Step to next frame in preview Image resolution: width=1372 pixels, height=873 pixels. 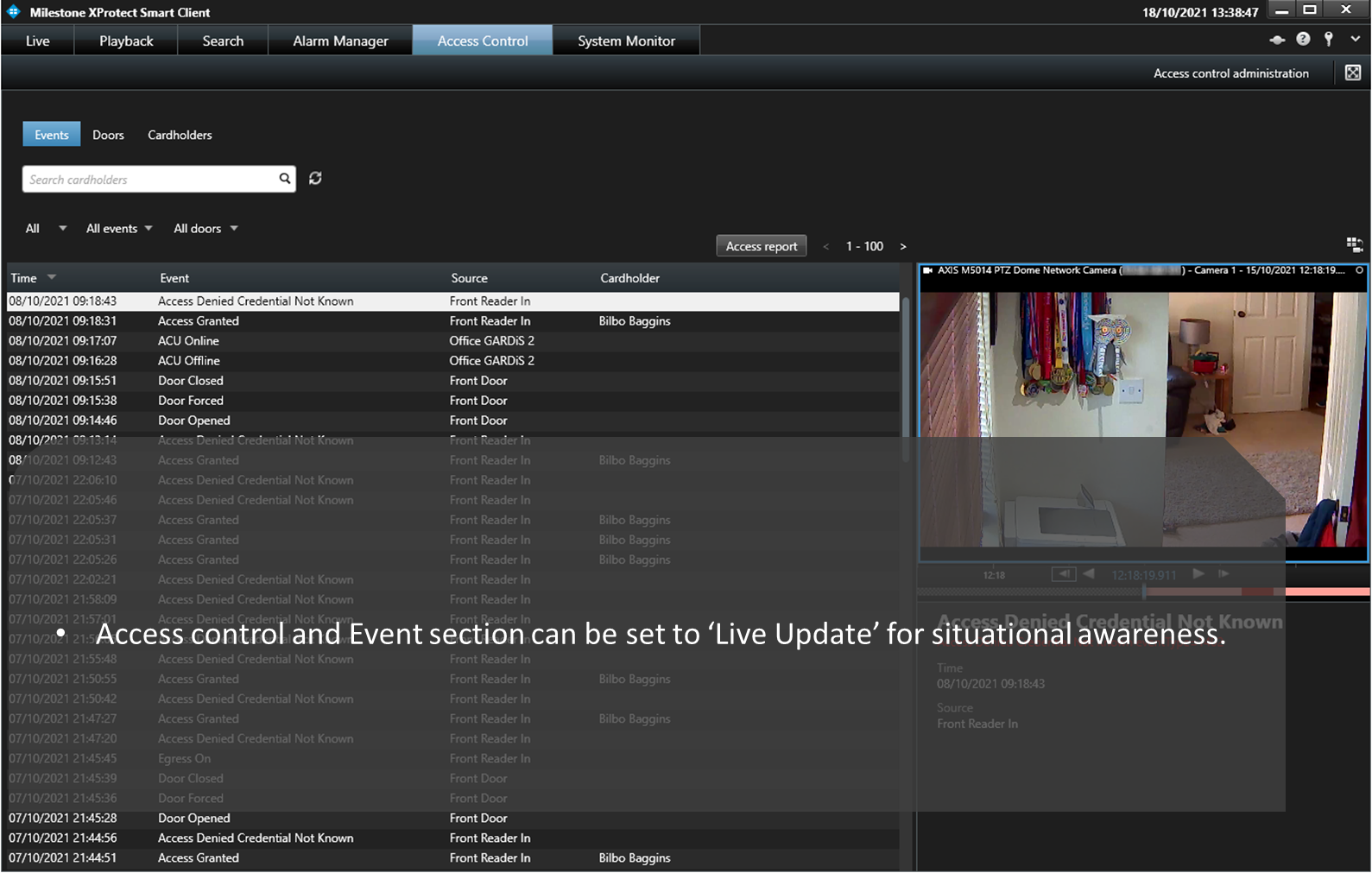pyautogui.click(x=1223, y=573)
